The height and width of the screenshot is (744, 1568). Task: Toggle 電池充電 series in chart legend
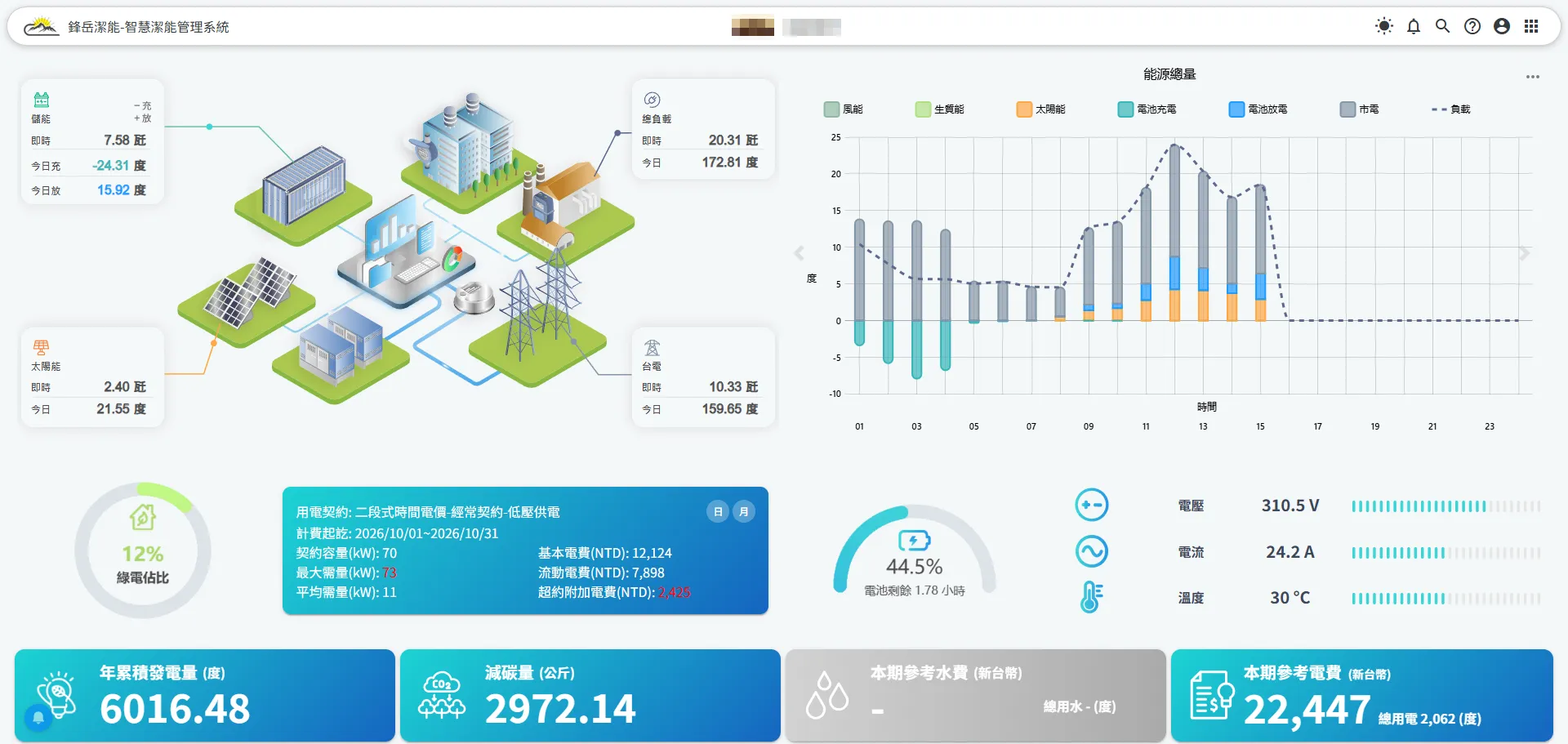point(1147,109)
